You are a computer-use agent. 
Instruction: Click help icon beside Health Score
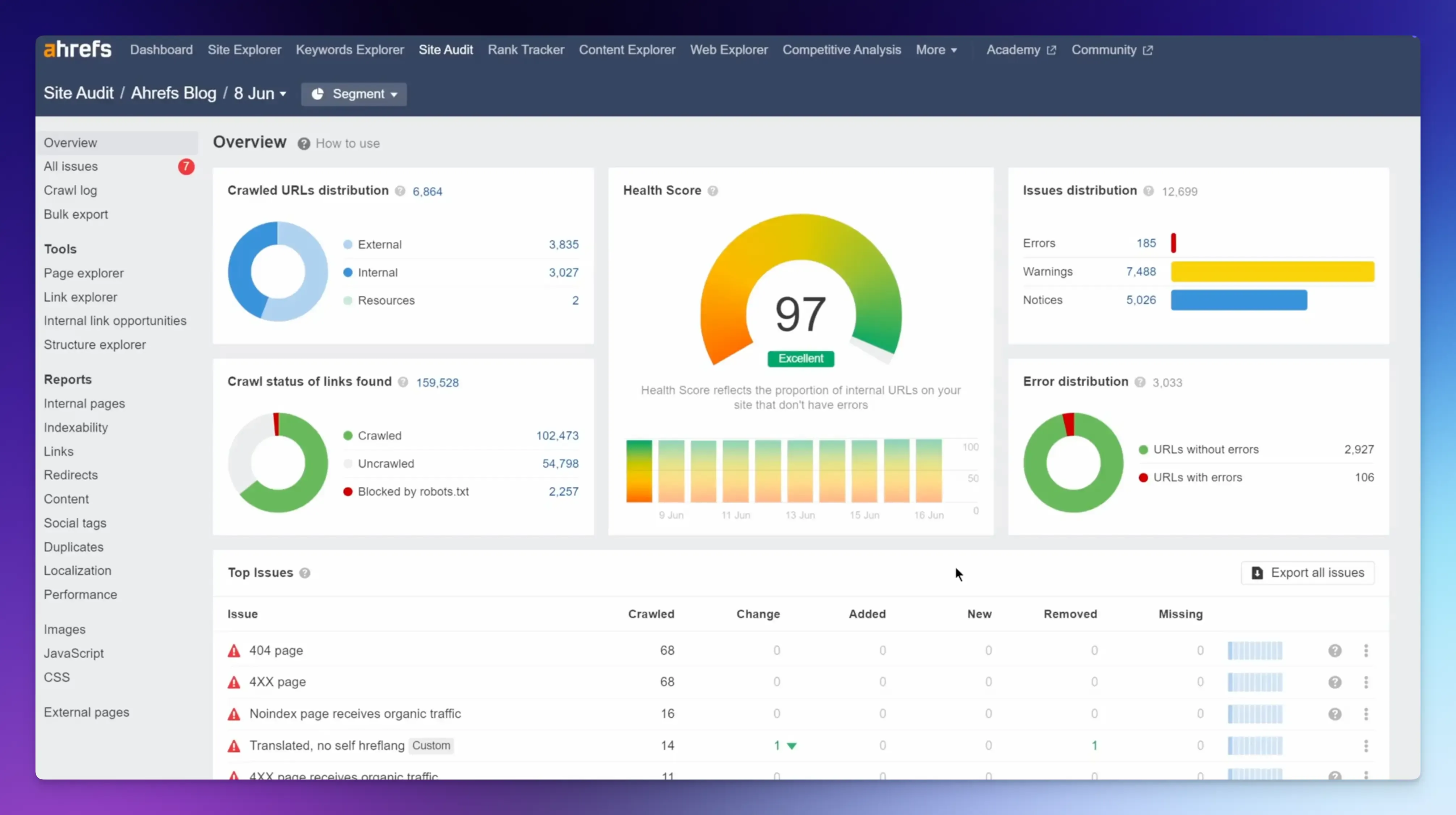pos(713,191)
